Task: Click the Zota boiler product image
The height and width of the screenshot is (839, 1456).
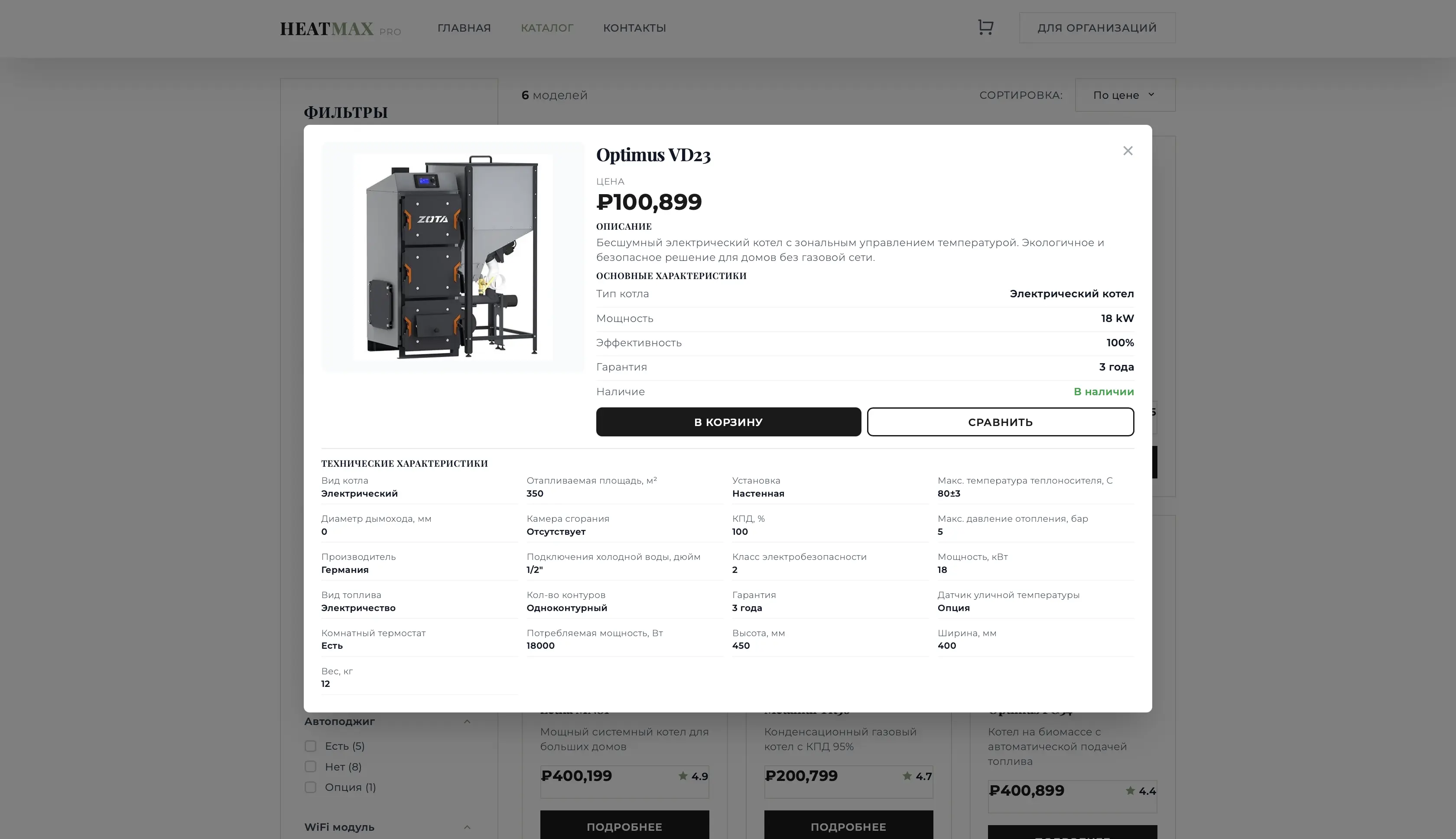Action: 452,257
